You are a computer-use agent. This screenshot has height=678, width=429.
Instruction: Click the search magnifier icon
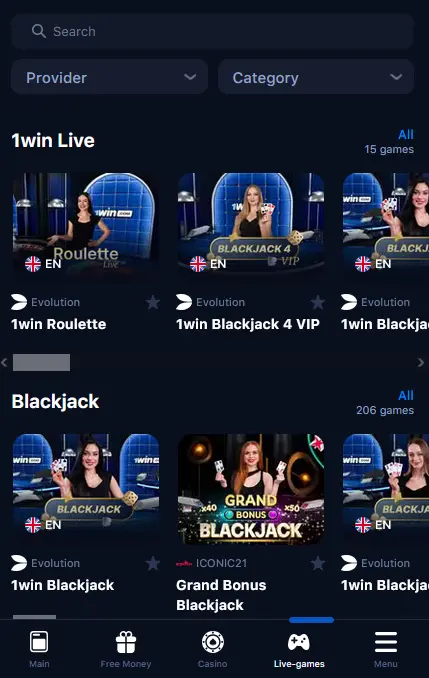(38, 31)
